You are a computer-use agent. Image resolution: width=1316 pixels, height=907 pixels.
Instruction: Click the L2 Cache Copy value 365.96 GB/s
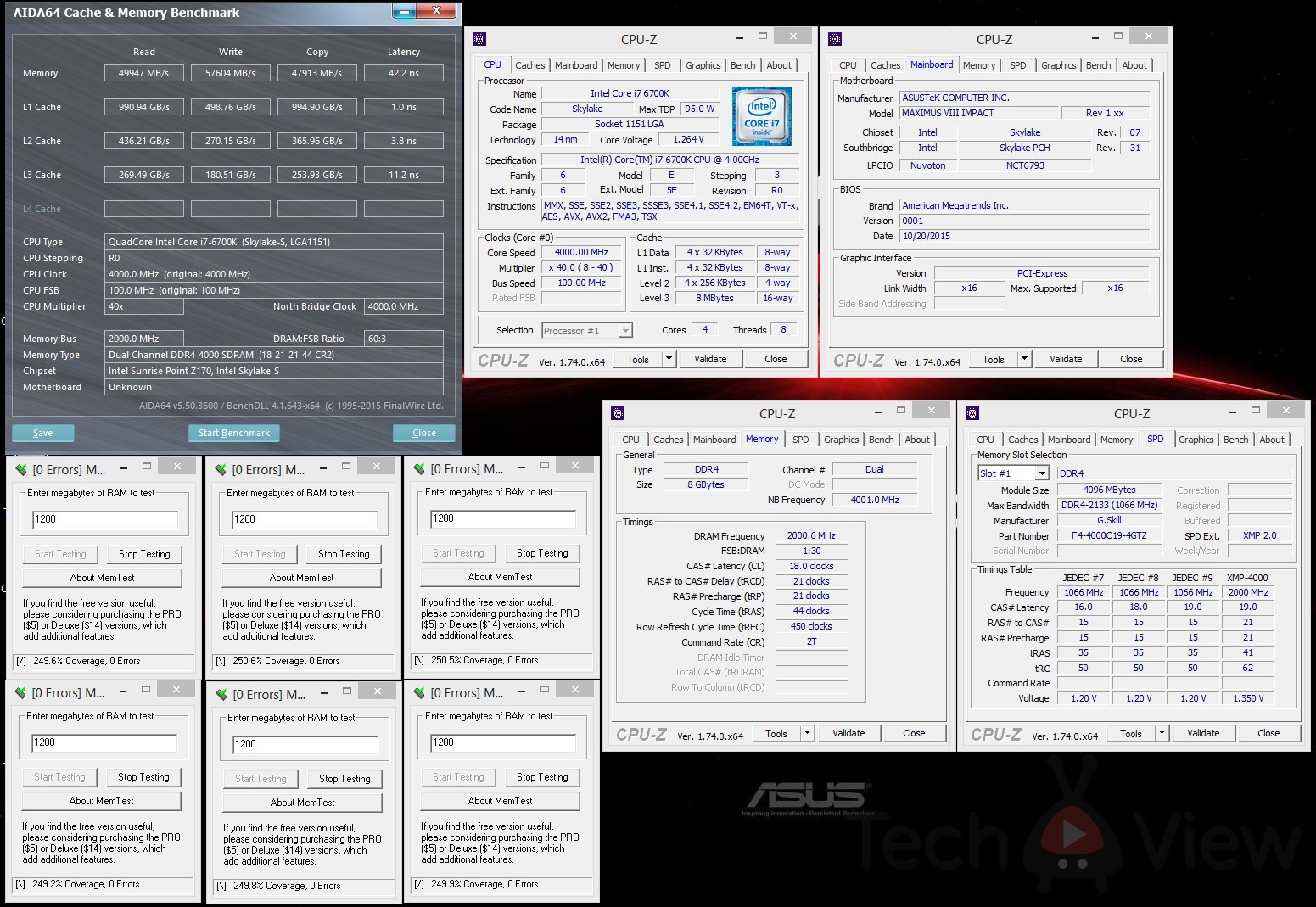[x=317, y=142]
